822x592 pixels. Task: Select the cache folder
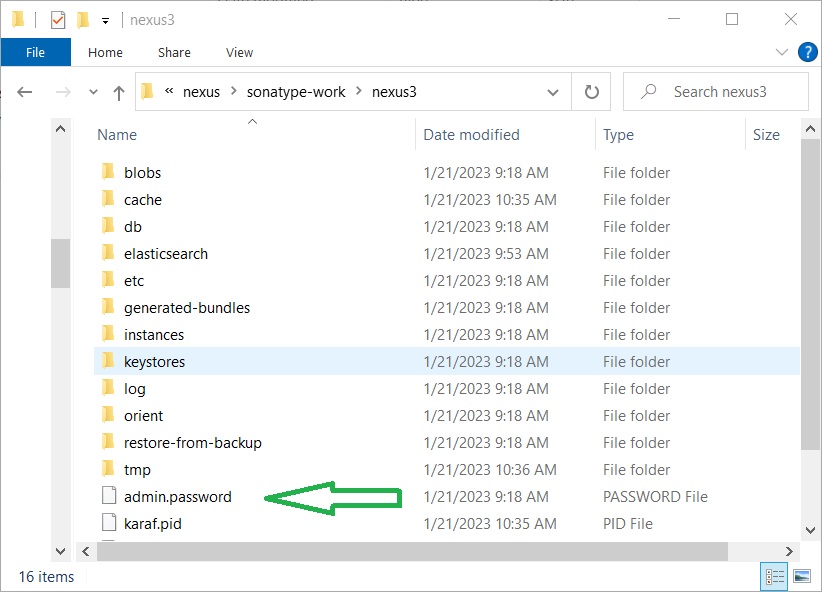447,200
